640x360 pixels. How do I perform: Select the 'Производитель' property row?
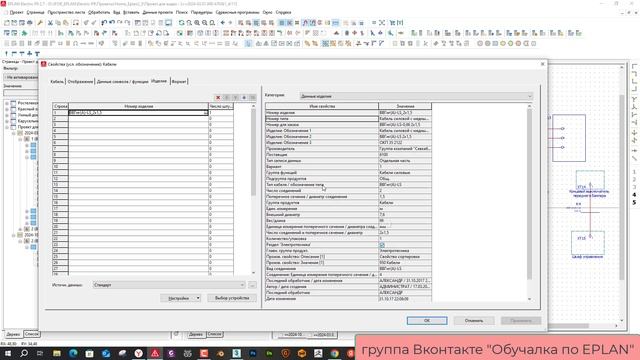(348, 149)
